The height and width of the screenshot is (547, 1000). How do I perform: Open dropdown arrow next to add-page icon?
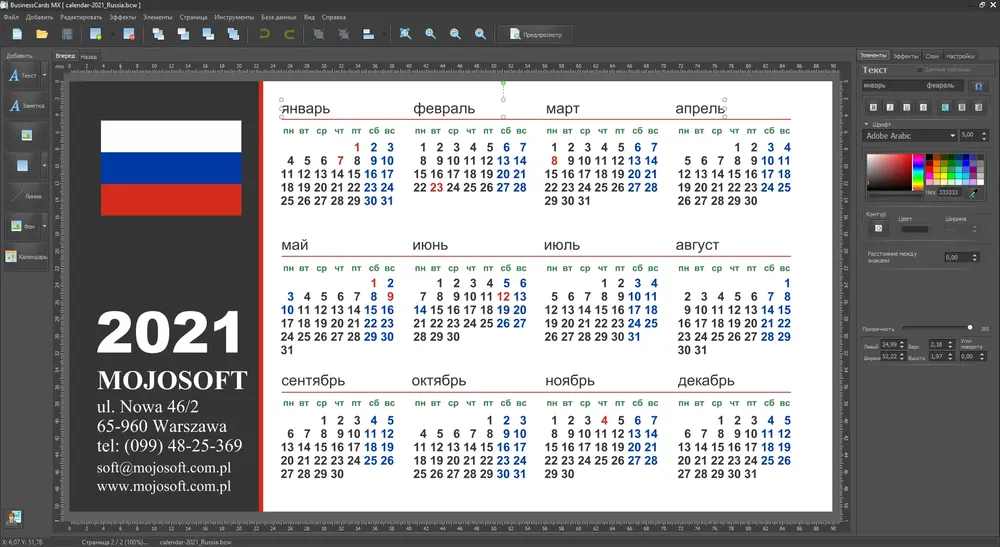(x=112, y=34)
